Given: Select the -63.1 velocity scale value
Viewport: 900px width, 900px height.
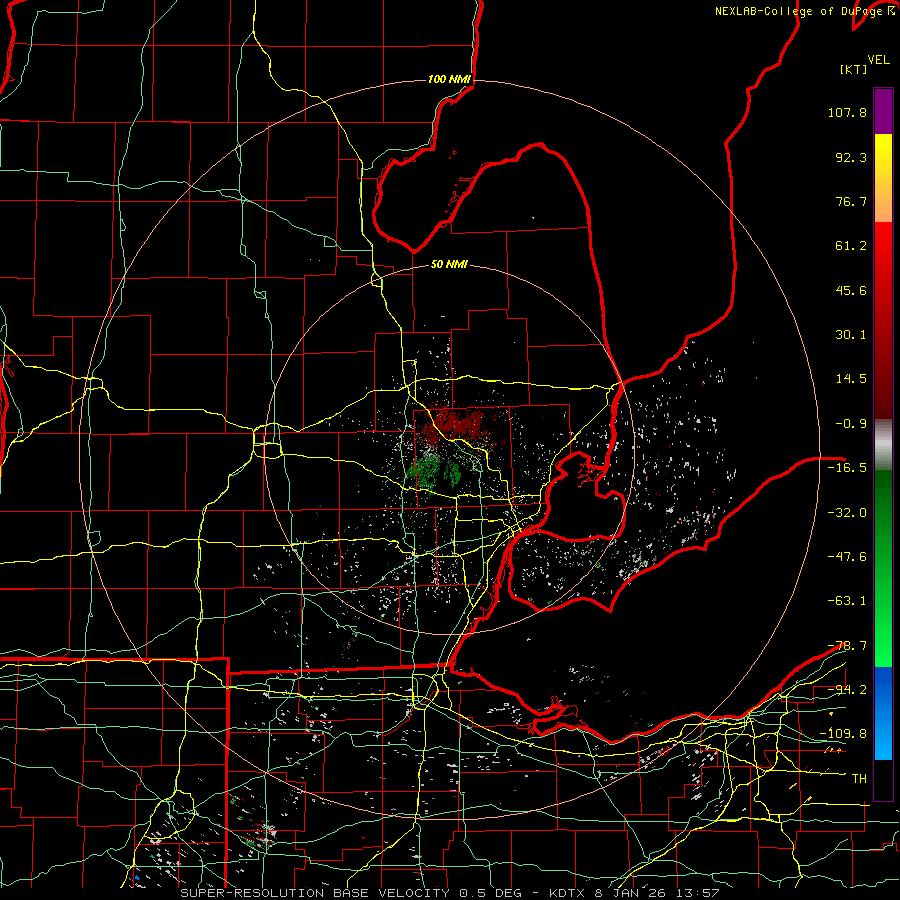Looking at the screenshot, I should click(847, 601).
